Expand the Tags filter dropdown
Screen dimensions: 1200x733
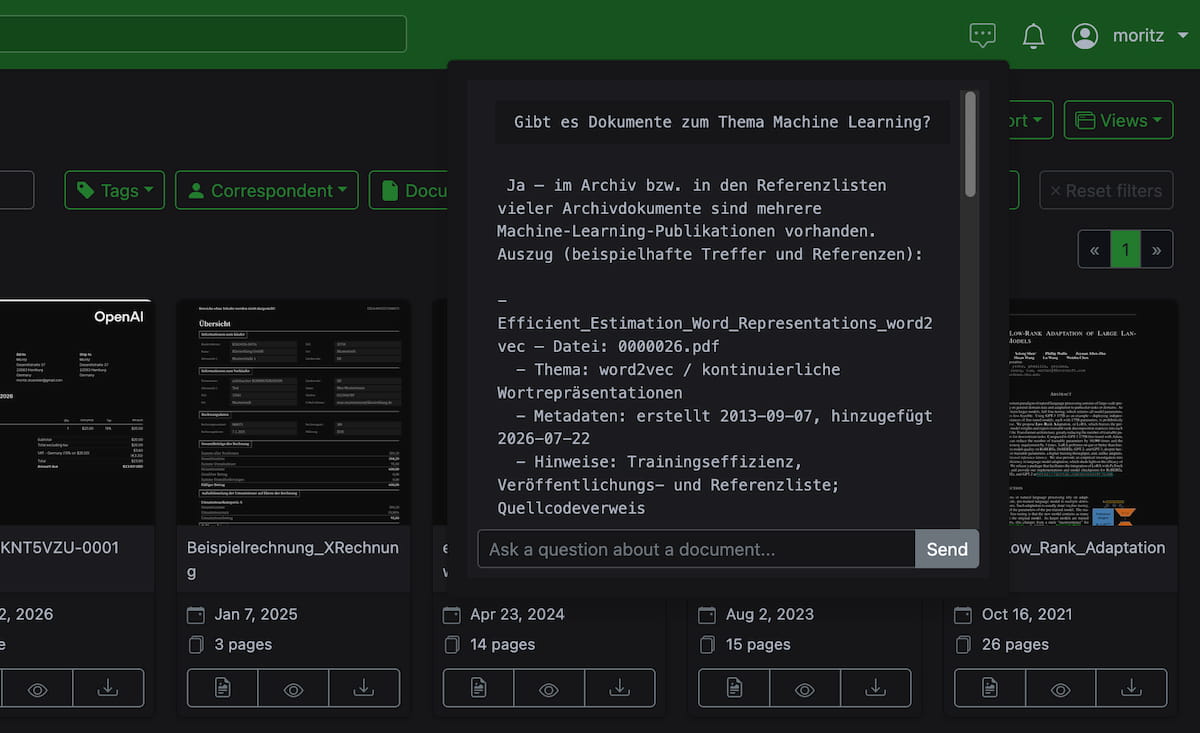point(115,190)
